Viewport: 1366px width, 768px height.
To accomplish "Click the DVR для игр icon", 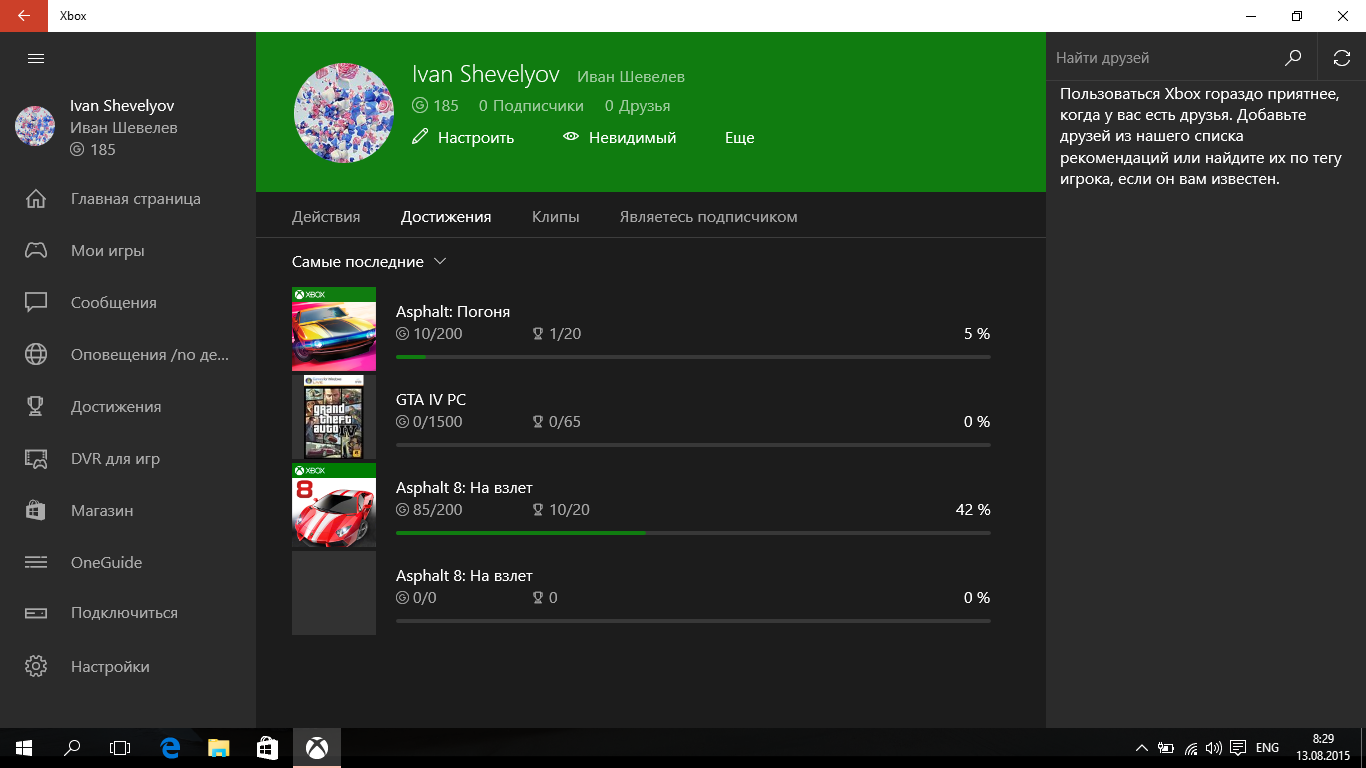I will (x=36, y=459).
